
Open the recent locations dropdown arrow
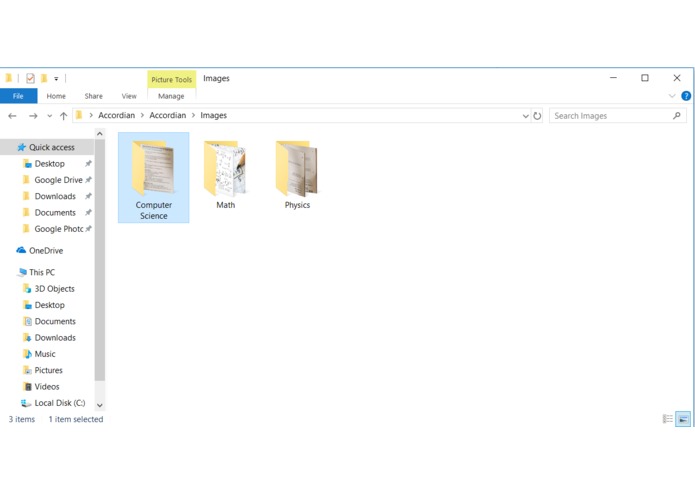(x=49, y=116)
